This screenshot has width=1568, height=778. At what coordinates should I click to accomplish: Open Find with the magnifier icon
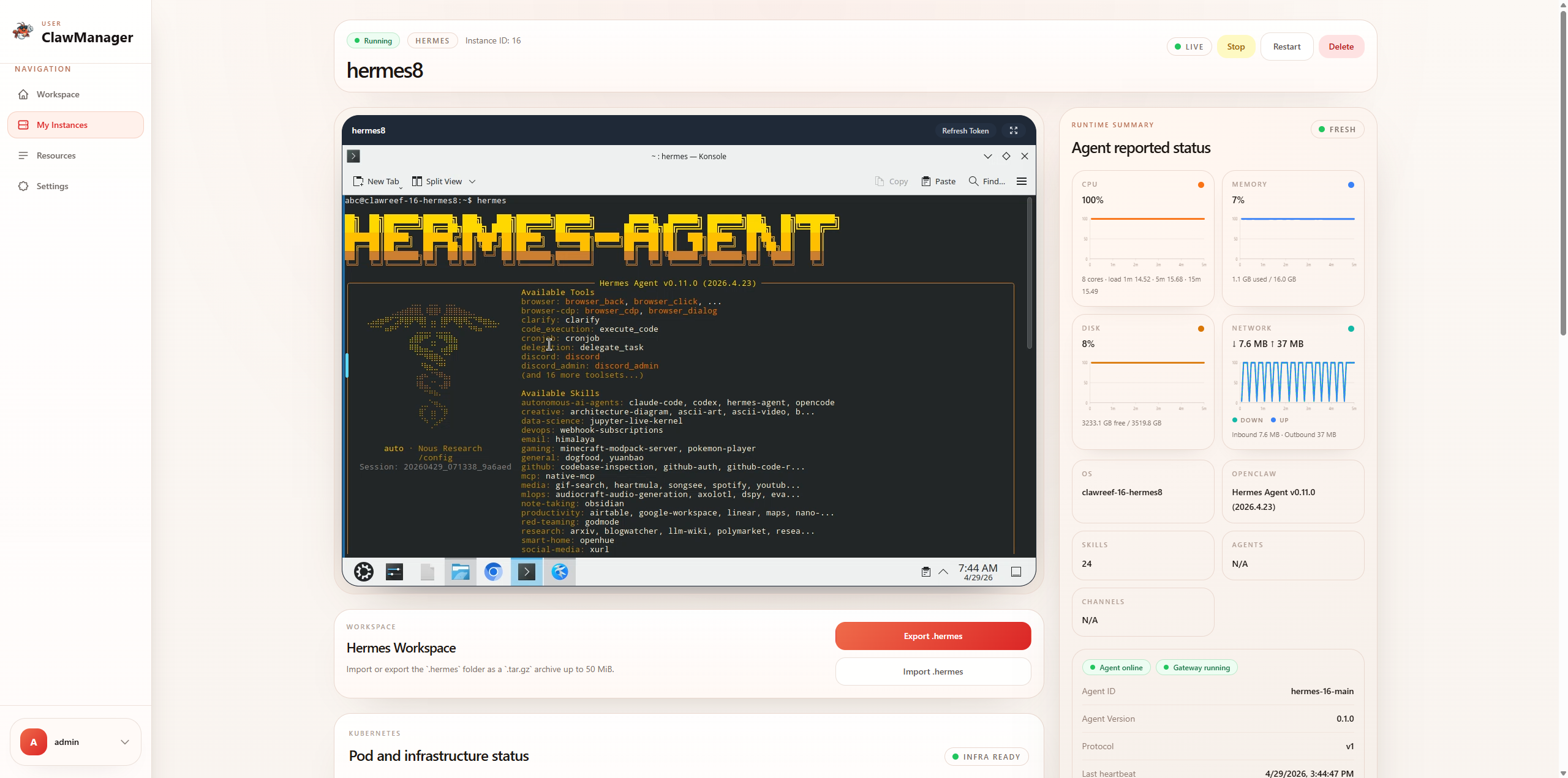coord(973,181)
